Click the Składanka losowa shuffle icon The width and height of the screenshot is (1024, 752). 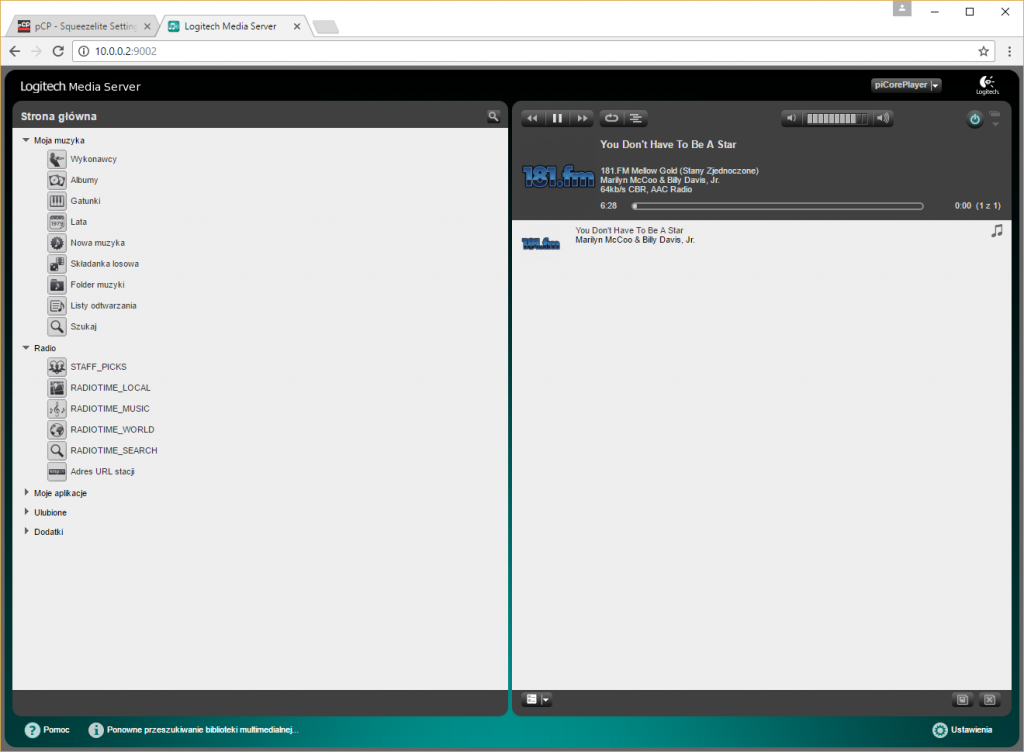point(57,263)
